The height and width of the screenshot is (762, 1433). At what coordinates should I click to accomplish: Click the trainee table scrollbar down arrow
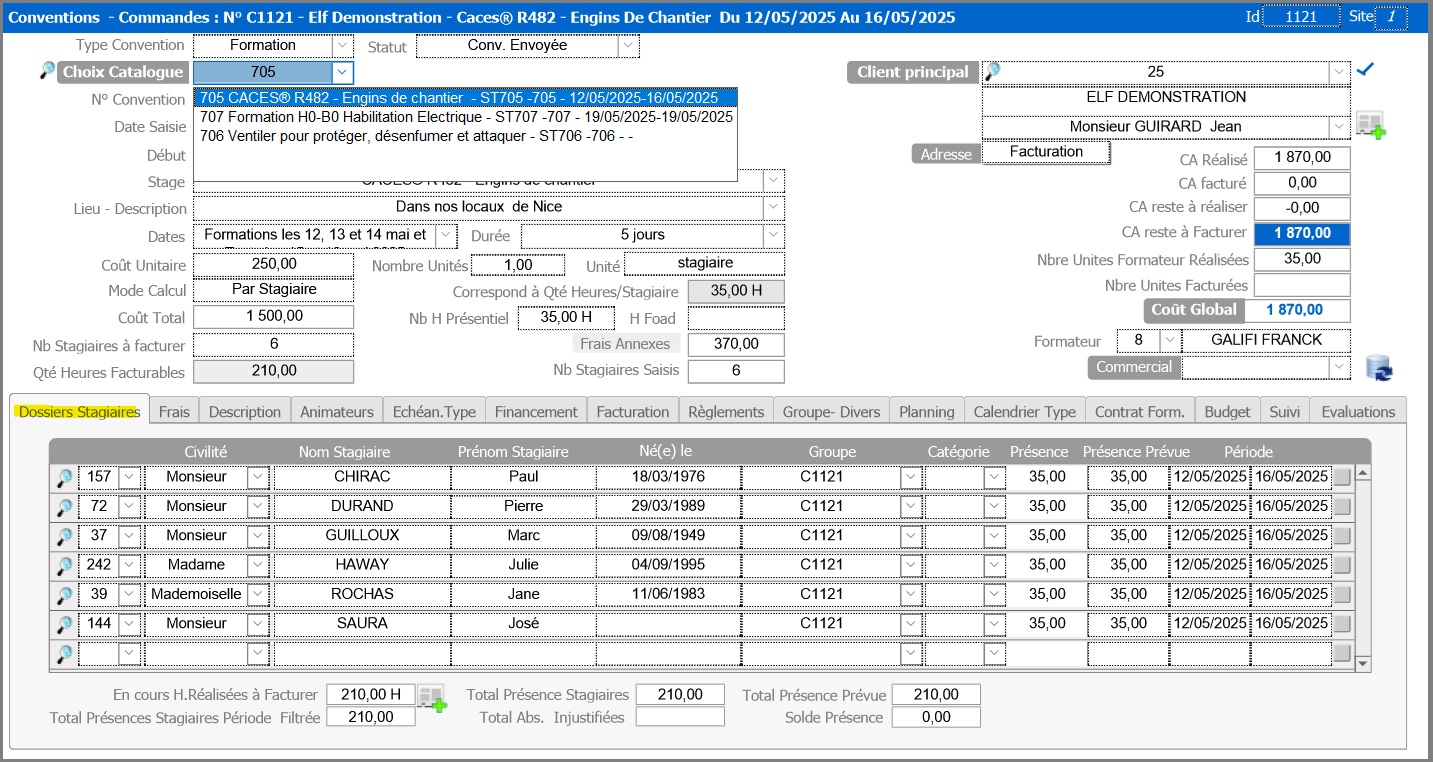1362,663
